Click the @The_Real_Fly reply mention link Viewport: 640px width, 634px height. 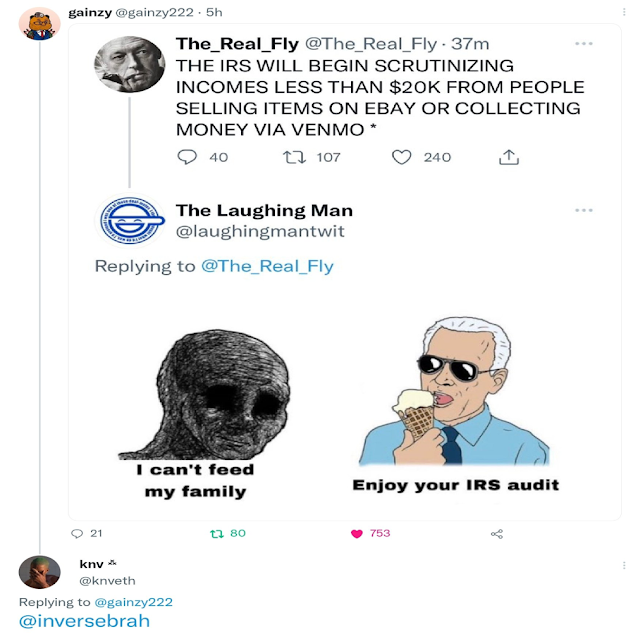267,266
